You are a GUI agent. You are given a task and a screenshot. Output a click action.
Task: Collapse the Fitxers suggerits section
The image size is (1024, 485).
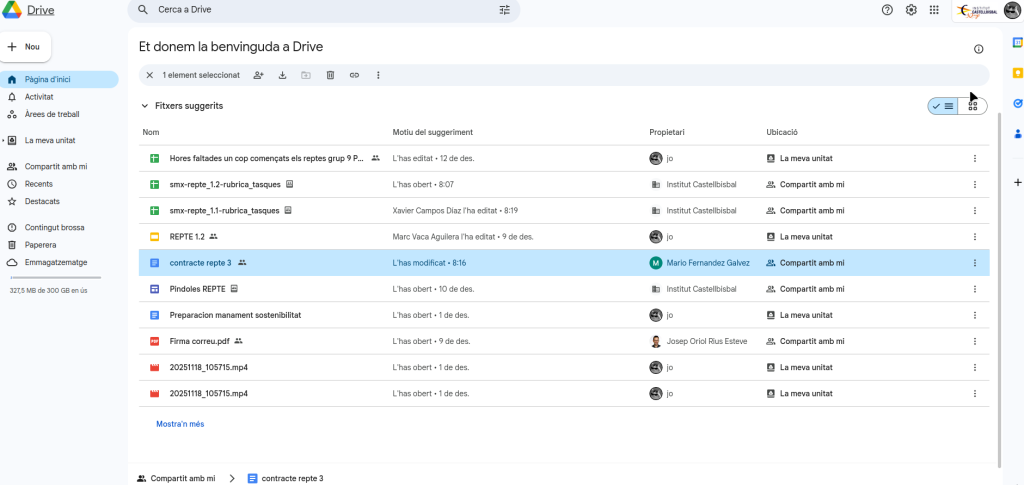tap(145, 106)
